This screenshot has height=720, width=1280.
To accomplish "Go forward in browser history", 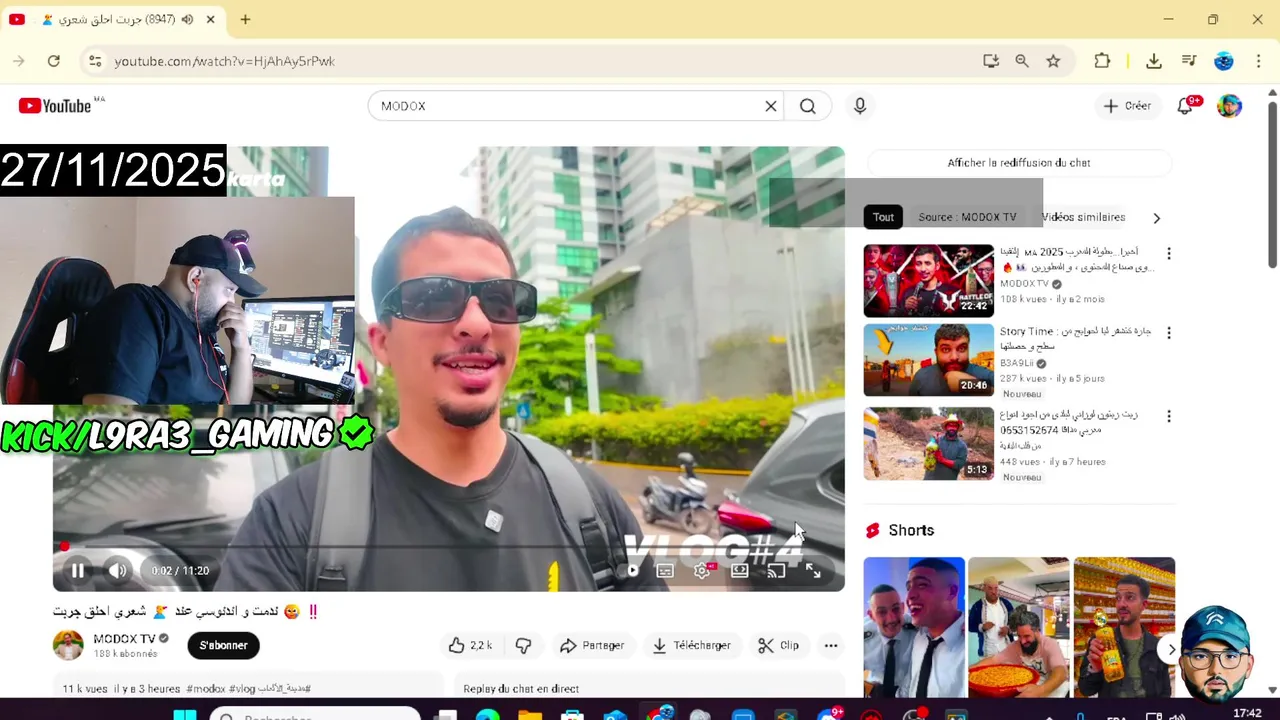I will point(19,61).
